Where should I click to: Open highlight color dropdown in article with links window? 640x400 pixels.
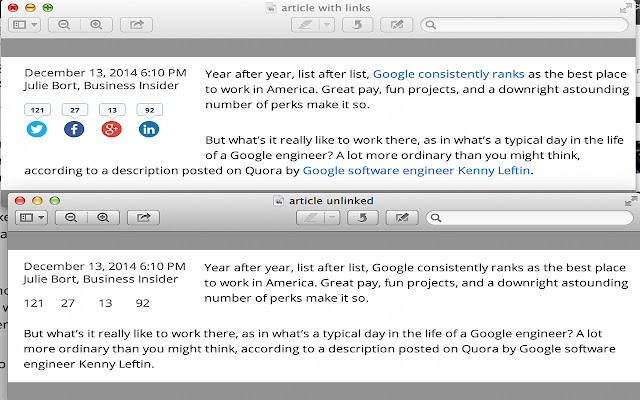327,24
